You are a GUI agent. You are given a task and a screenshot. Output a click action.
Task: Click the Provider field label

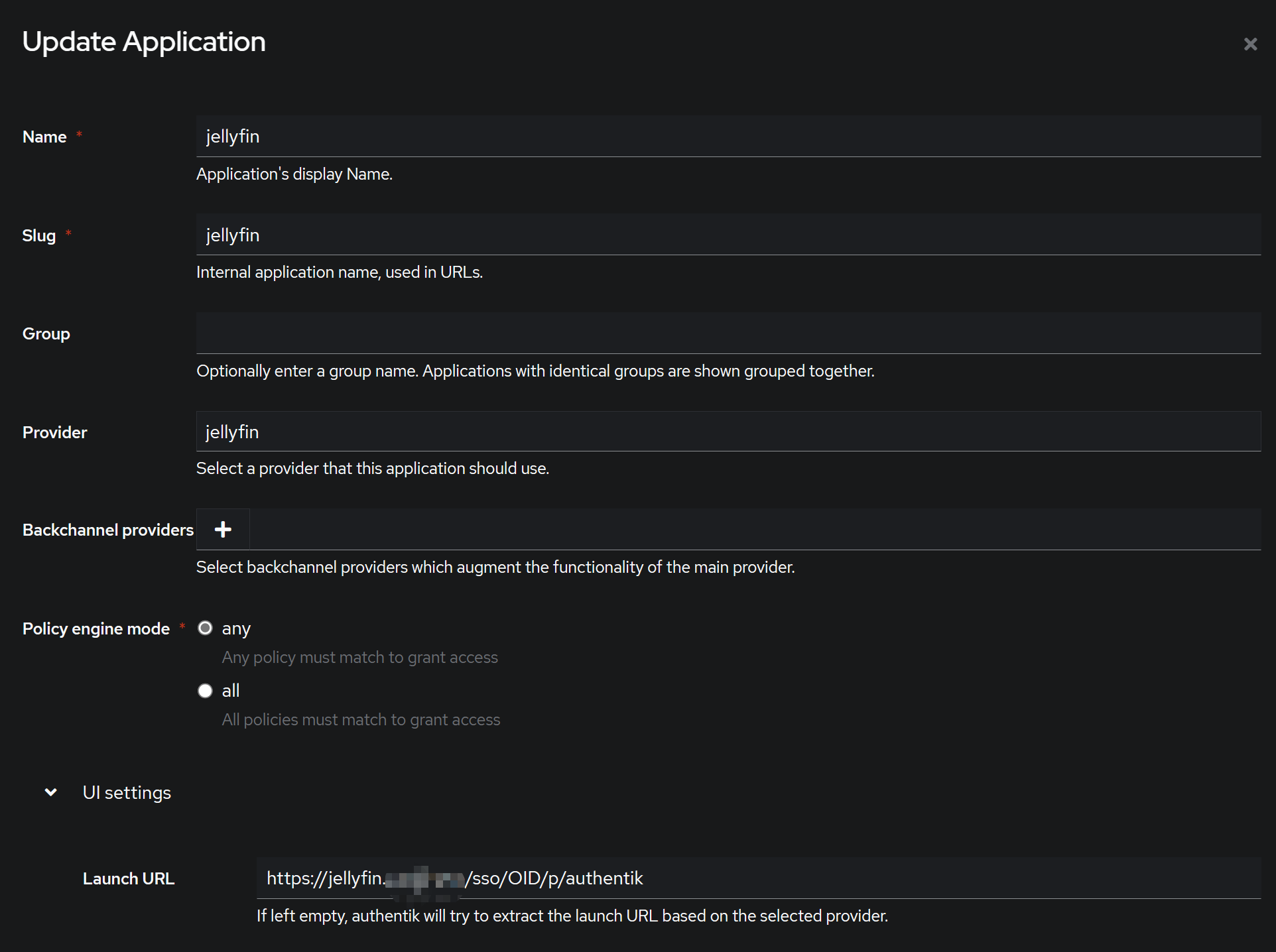[55, 433]
